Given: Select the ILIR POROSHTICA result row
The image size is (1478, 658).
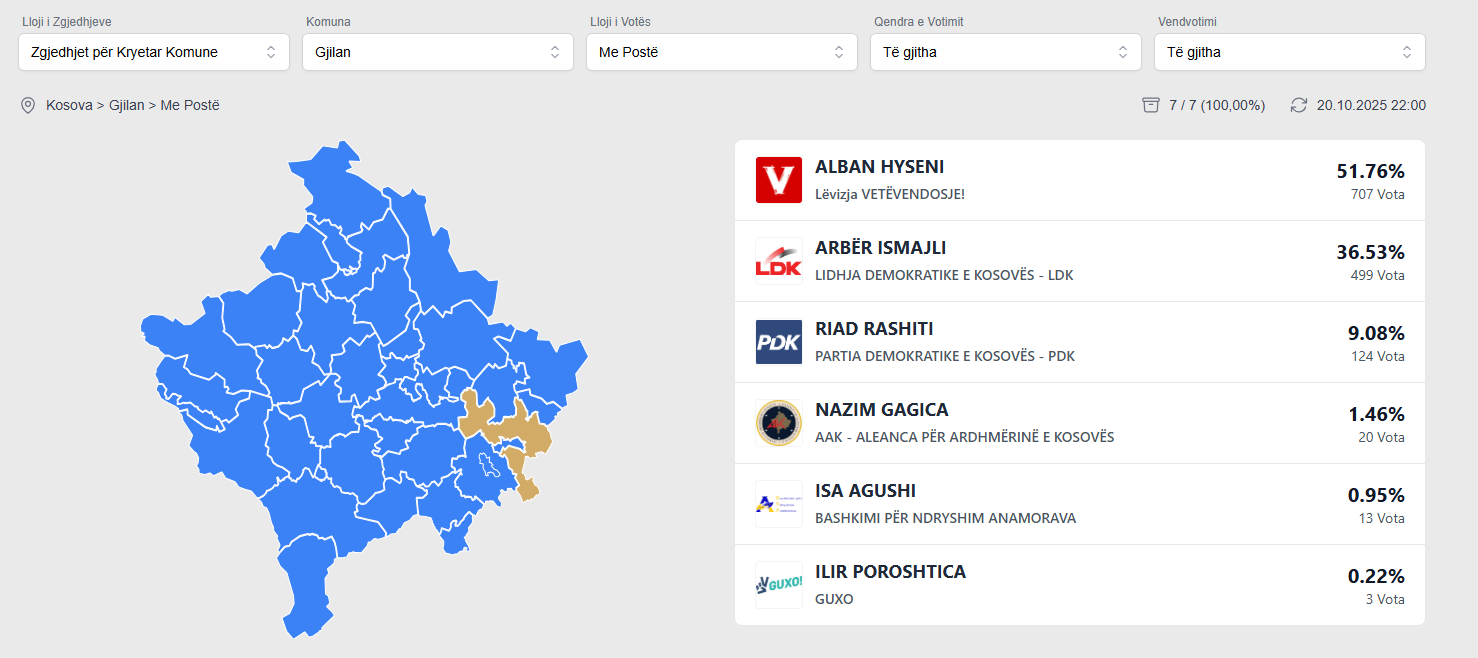Looking at the screenshot, I should click(1080, 585).
